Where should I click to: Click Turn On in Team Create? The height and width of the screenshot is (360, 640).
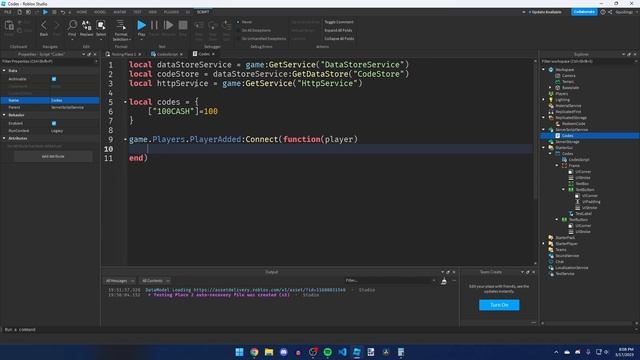click(x=499, y=305)
